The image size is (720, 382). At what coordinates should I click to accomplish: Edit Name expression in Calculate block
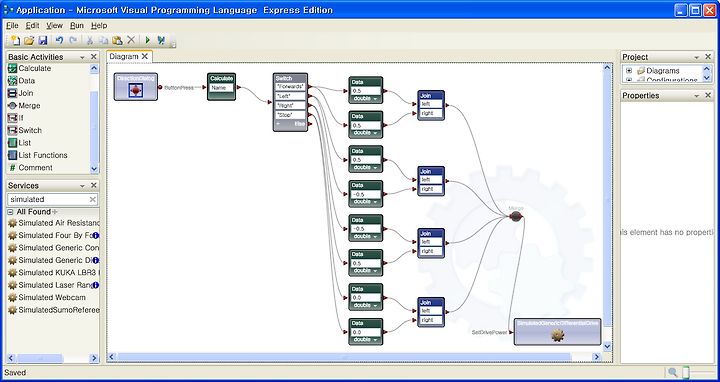pyautogui.click(x=222, y=88)
